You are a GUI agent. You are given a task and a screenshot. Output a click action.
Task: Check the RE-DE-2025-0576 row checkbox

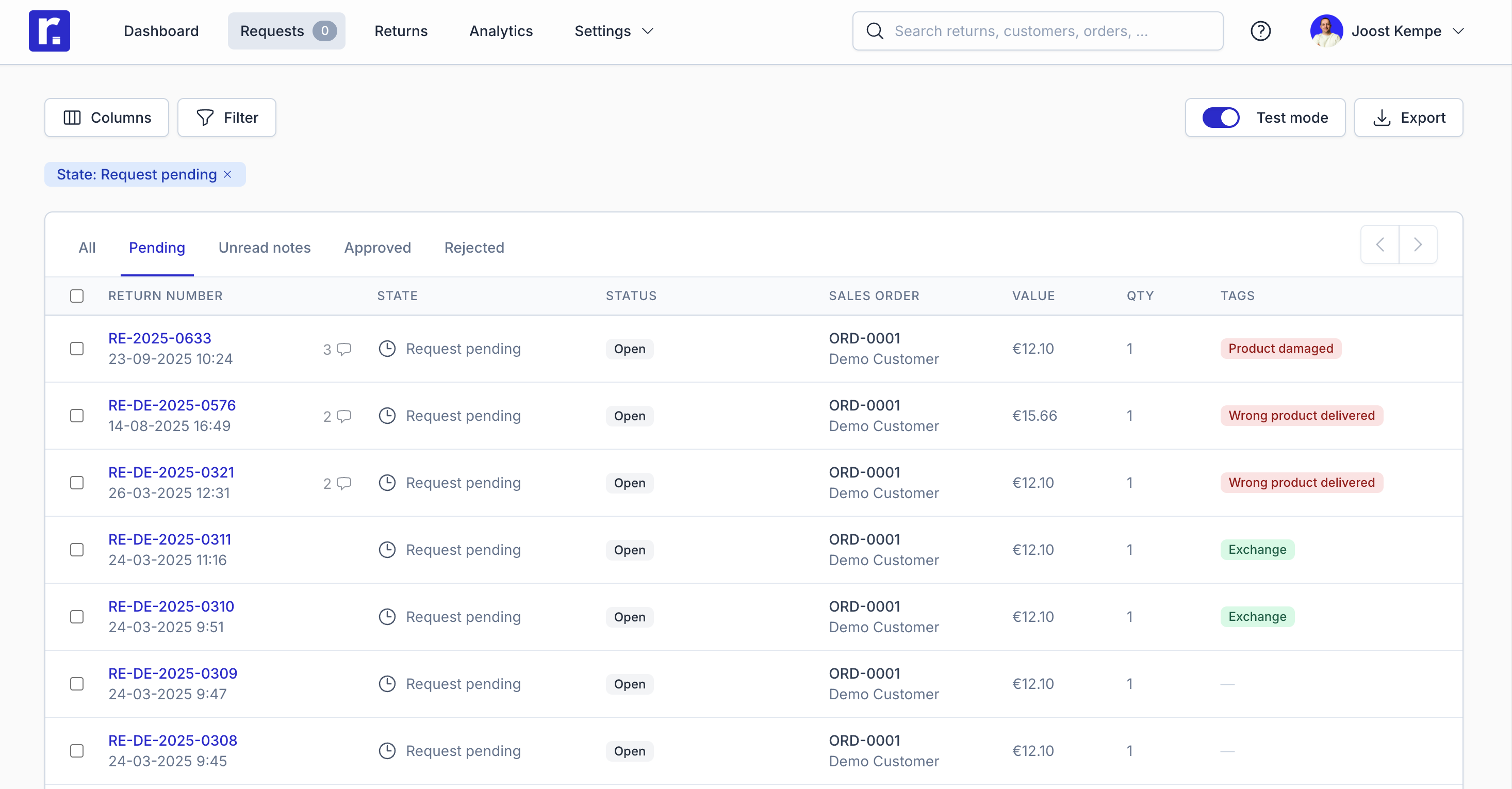(x=77, y=416)
